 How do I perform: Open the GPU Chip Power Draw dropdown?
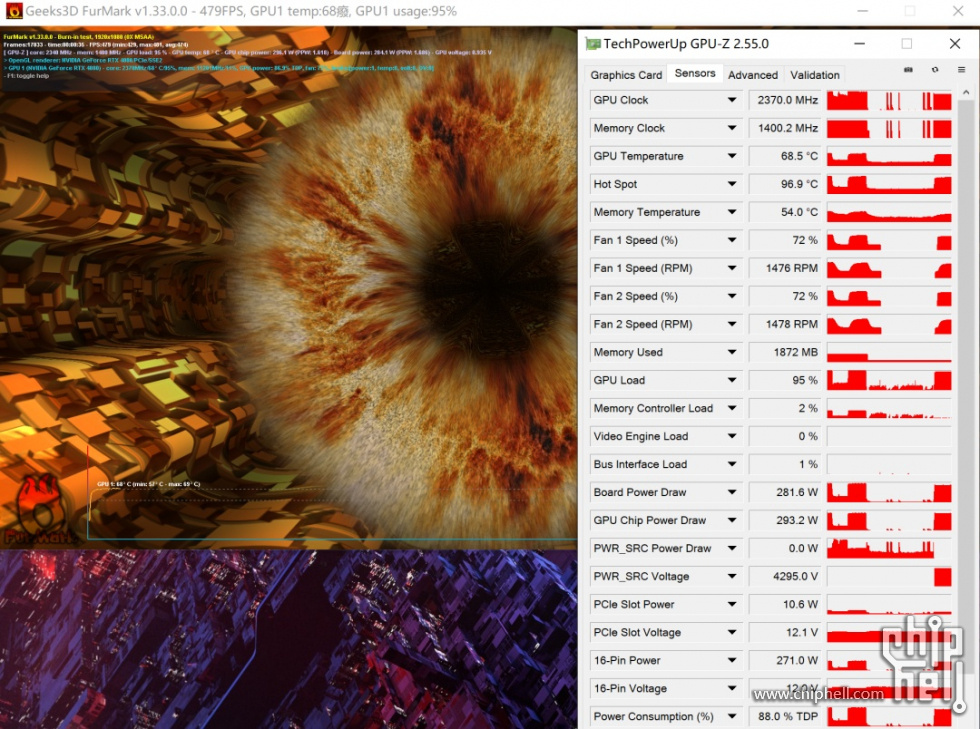731,520
